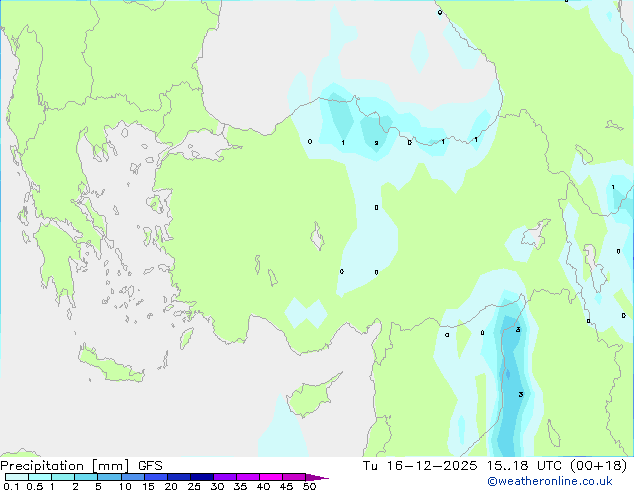Click the island of Crete on map
This screenshot has height=490, width=634.
coord(110,364)
